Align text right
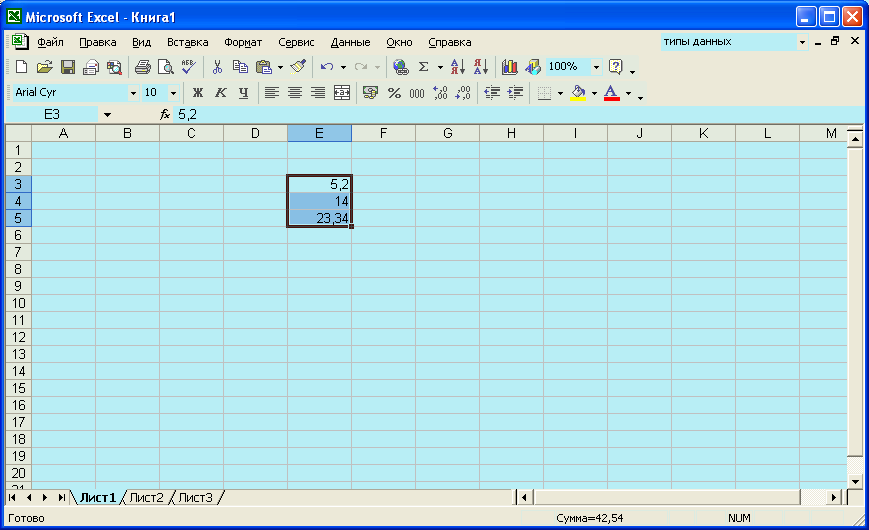Screen dimensions: 869x530 [318, 93]
